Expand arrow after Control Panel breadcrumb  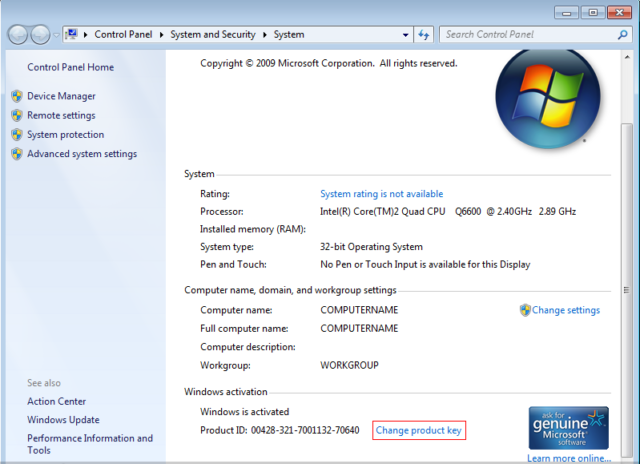161,35
